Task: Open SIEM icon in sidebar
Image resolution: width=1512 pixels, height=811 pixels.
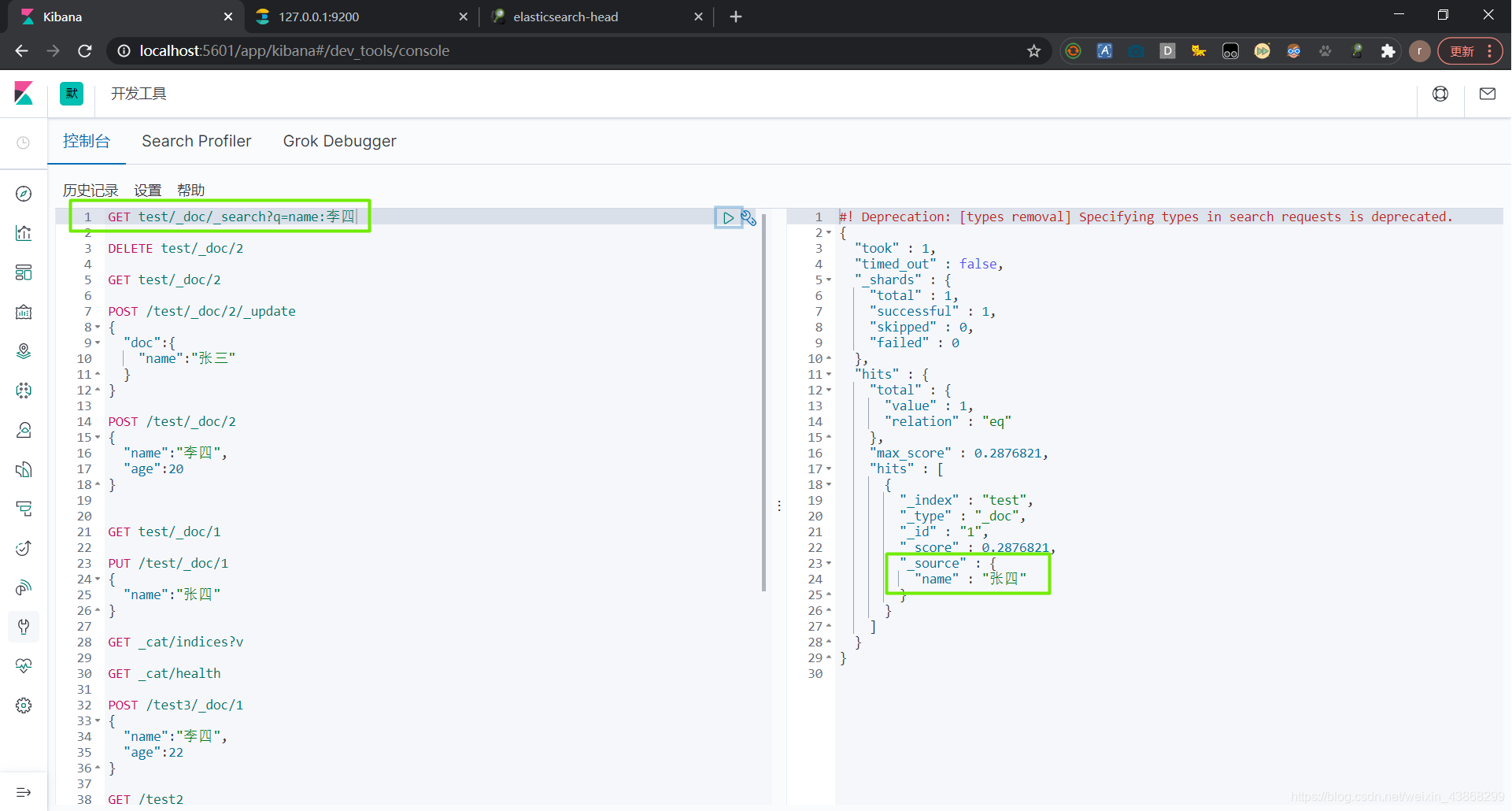Action: (x=24, y=587)
